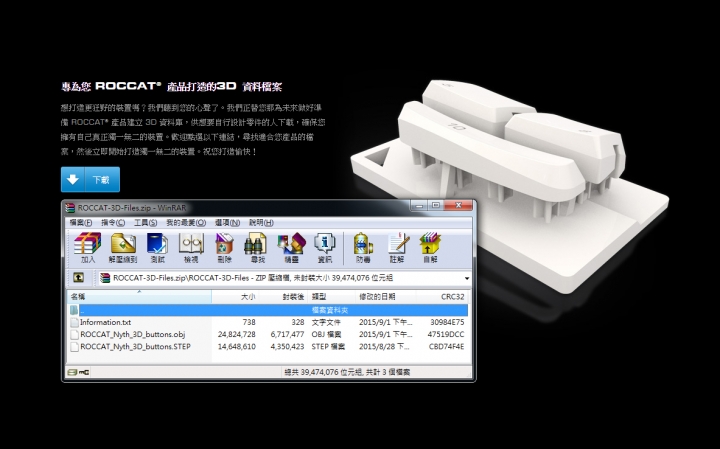Click the Extract To (解壓縮到) toolbar icon
Screen dimensions: 720x449
[123, 247]
